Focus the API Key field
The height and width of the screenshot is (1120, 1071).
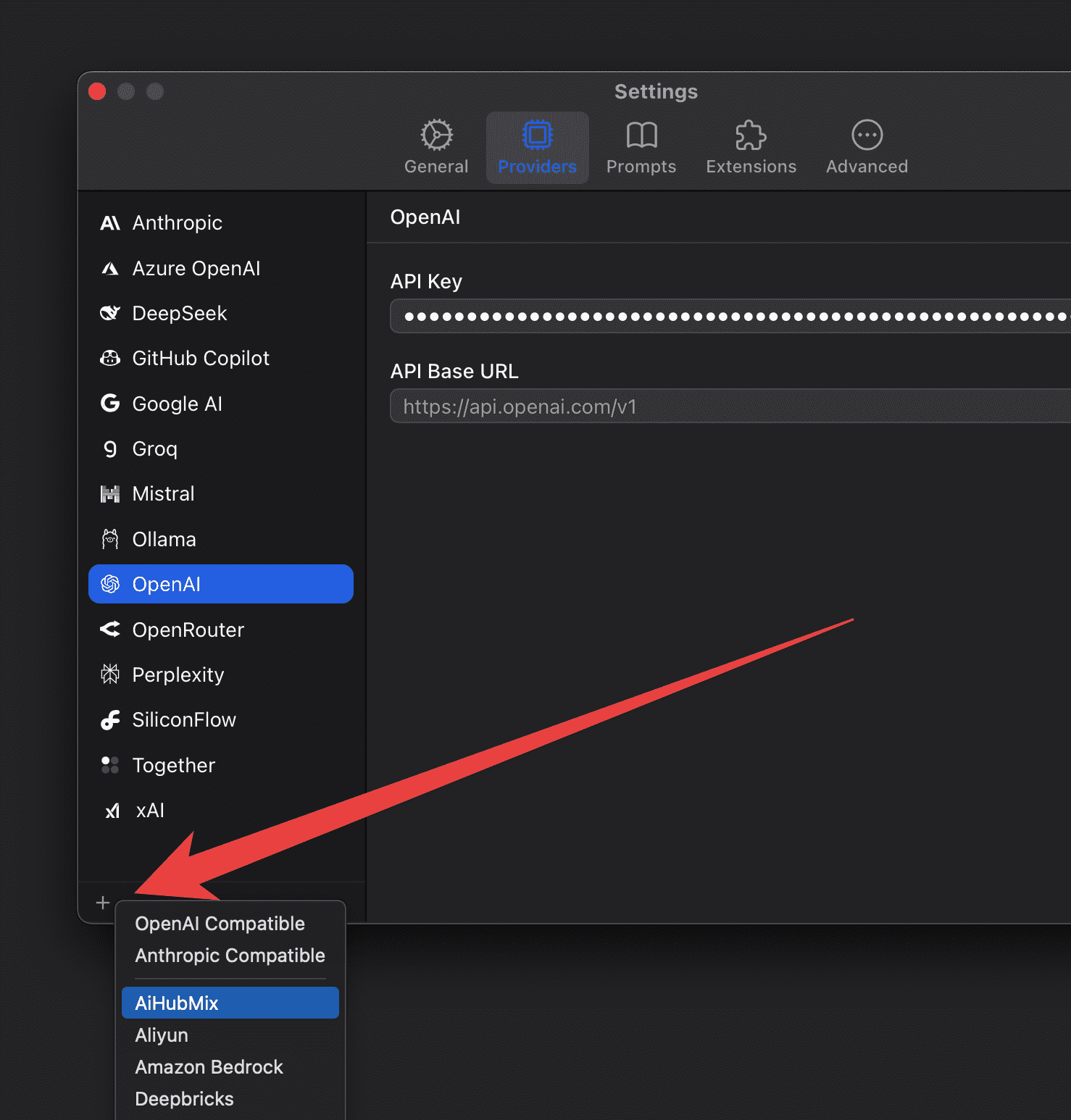(730, 317)
